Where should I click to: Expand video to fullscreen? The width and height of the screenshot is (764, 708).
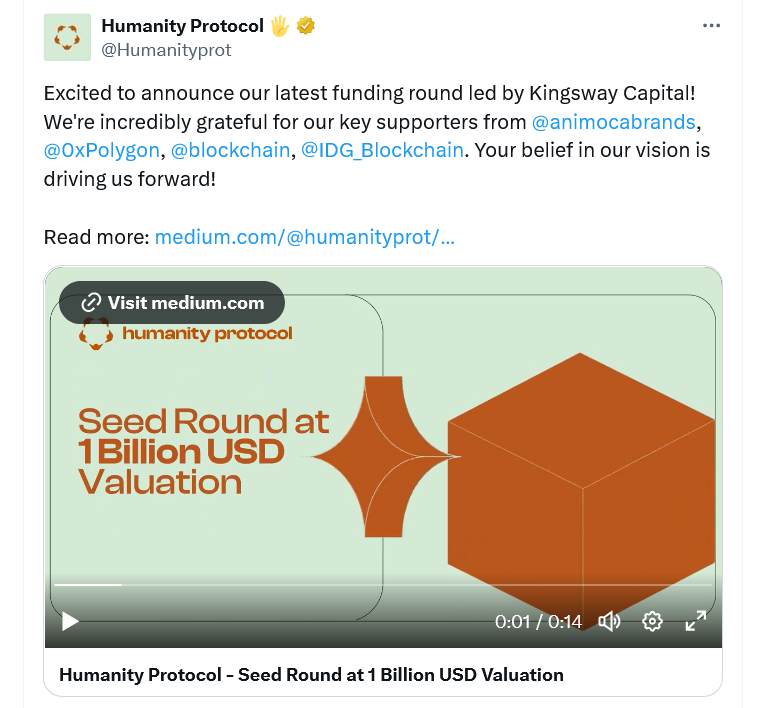(695, 621)
